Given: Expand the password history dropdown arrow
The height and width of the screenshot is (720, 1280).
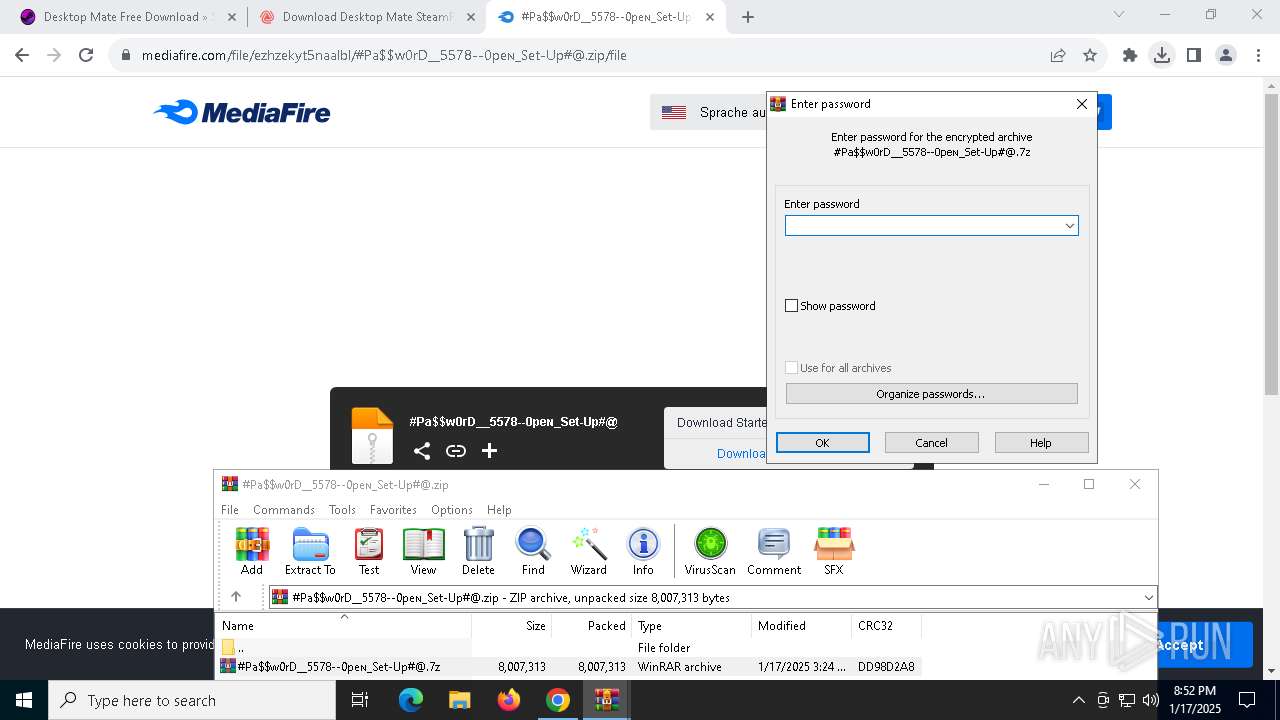Looking at the screenshot, I should (1069, 226).
